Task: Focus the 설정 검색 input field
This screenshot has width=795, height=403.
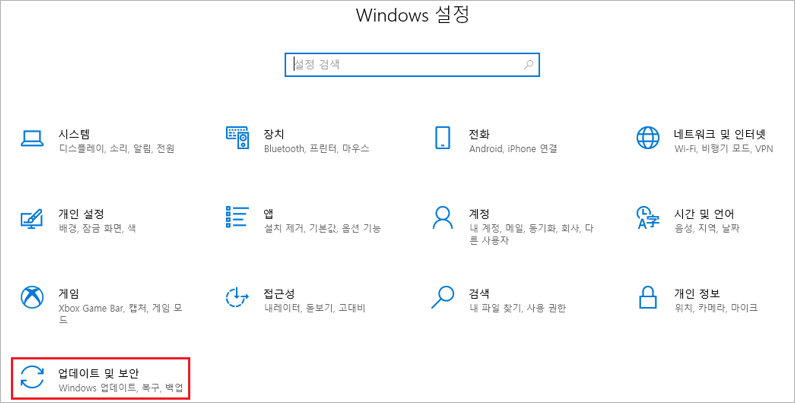Action: [412, 65]
